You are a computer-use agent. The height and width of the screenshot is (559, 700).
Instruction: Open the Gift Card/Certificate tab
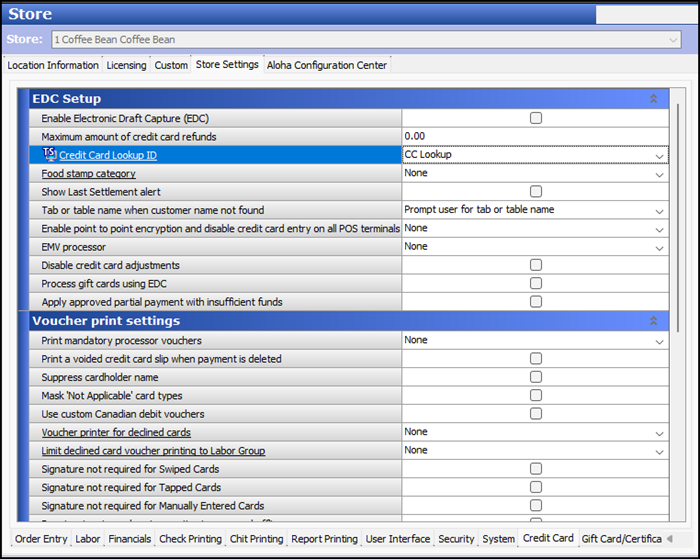(621, 539)
